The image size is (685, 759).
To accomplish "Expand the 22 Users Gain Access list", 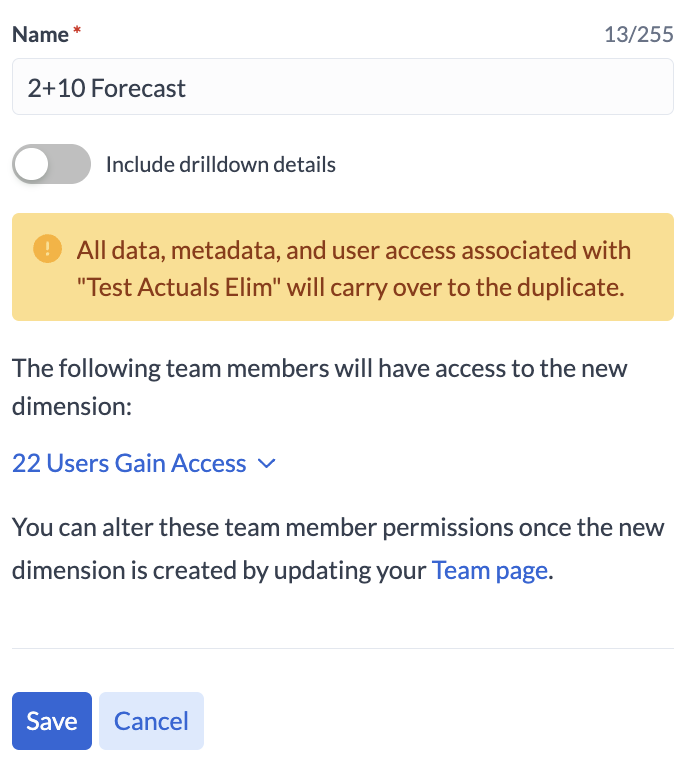I will coord(129,463).
